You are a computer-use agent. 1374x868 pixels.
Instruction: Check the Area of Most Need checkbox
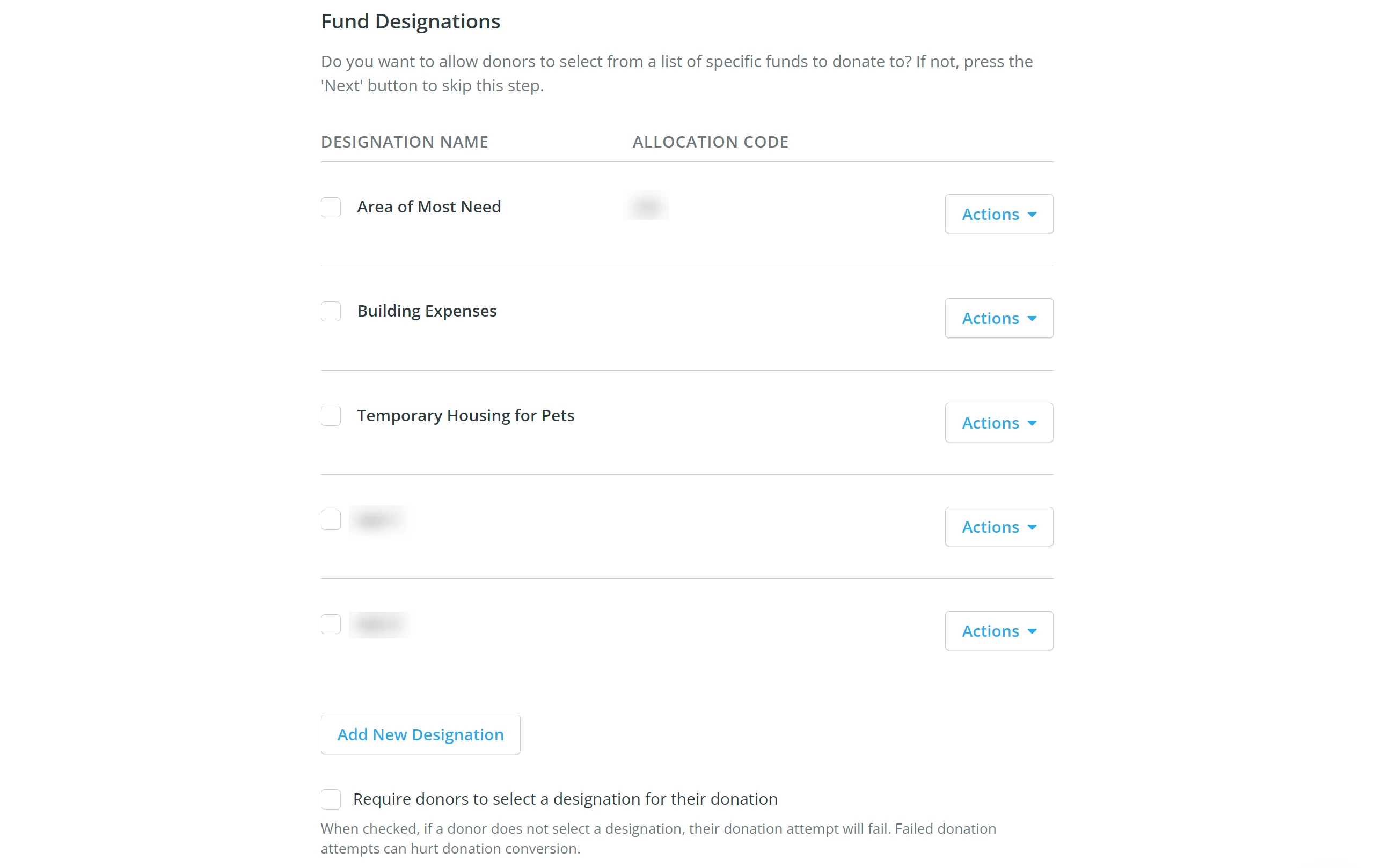[331, 208]
